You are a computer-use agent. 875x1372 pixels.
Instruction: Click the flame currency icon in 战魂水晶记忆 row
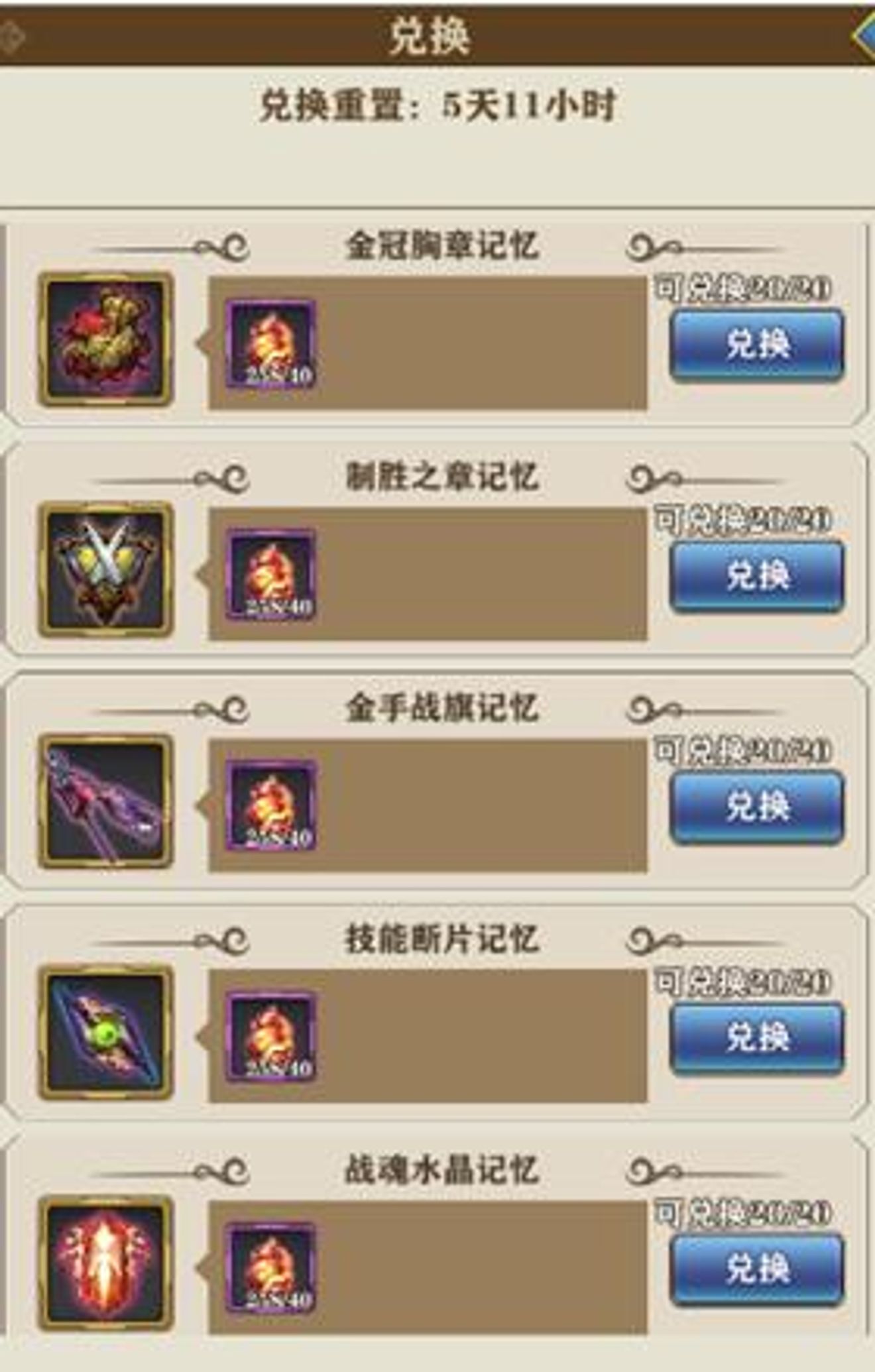click(x=270, y=1267)
